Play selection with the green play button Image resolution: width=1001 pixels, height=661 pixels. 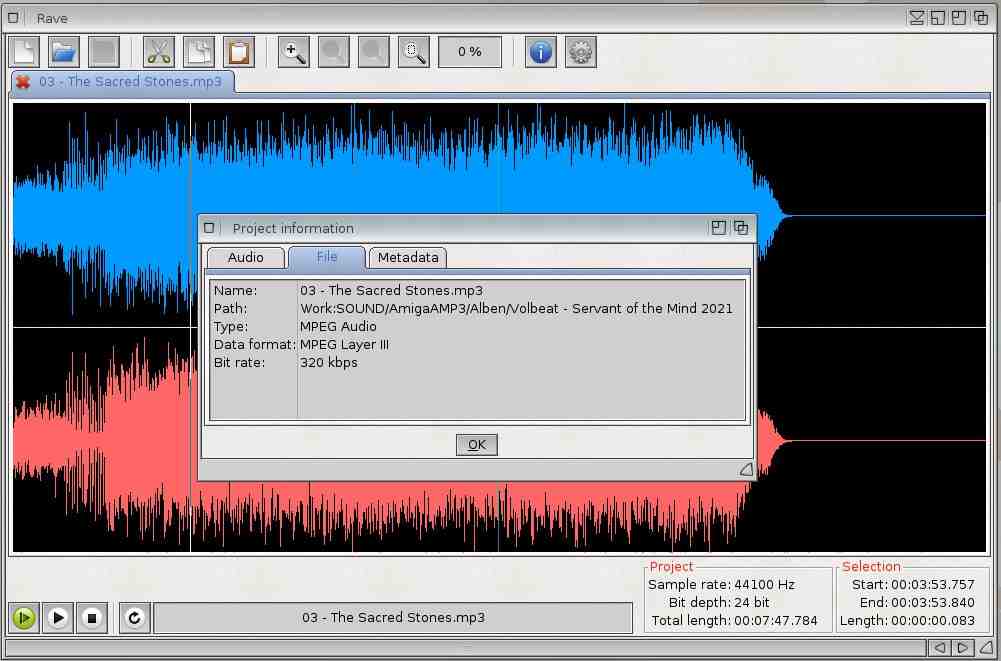point(24,618)
